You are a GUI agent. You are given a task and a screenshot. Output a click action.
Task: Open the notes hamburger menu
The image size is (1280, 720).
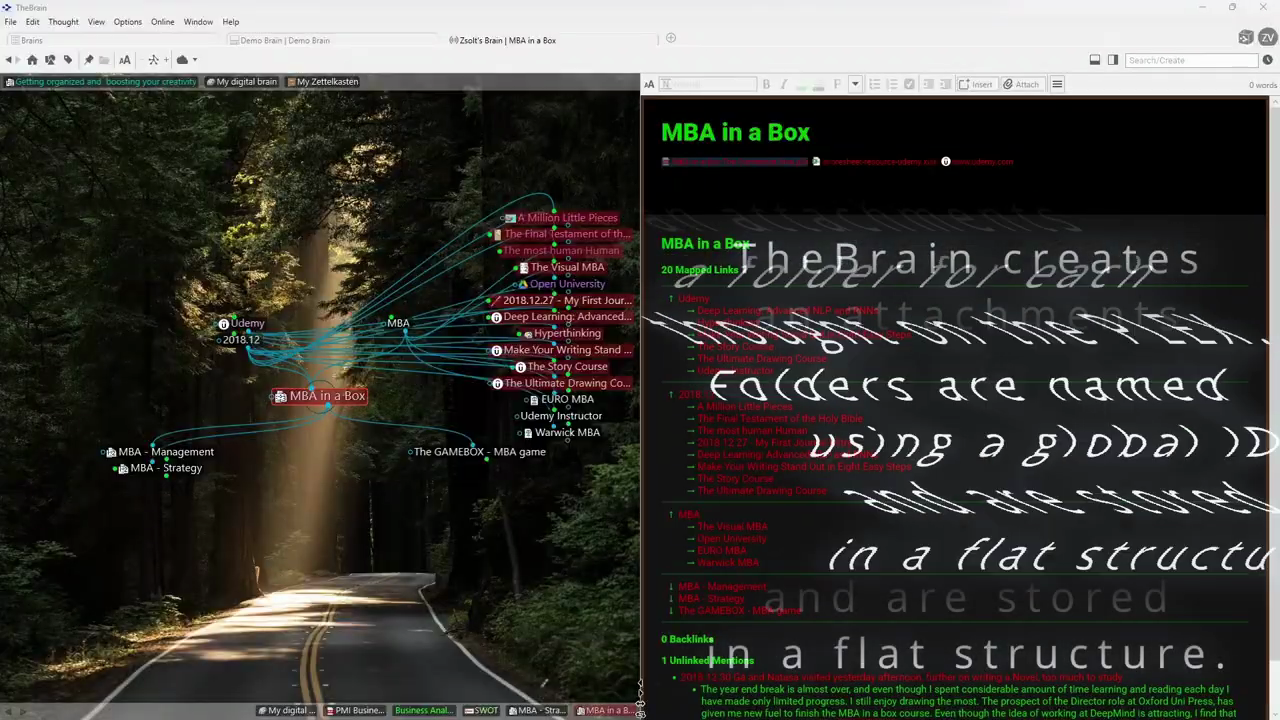[1057, 84]
